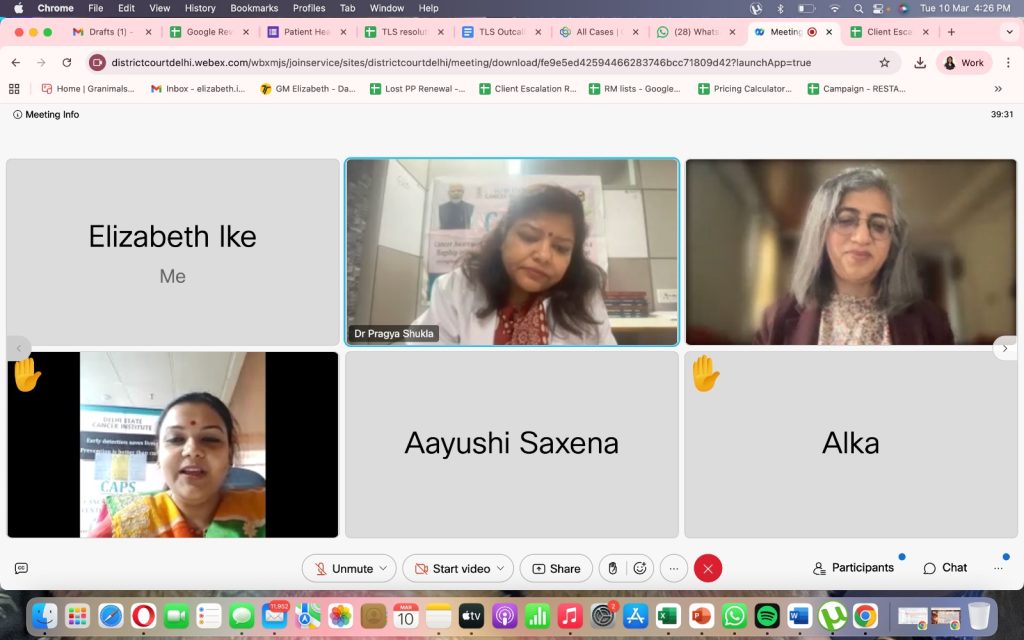
Task: Select the Dr Pragya Shukla video tile
Action: (x=512, y=252)
